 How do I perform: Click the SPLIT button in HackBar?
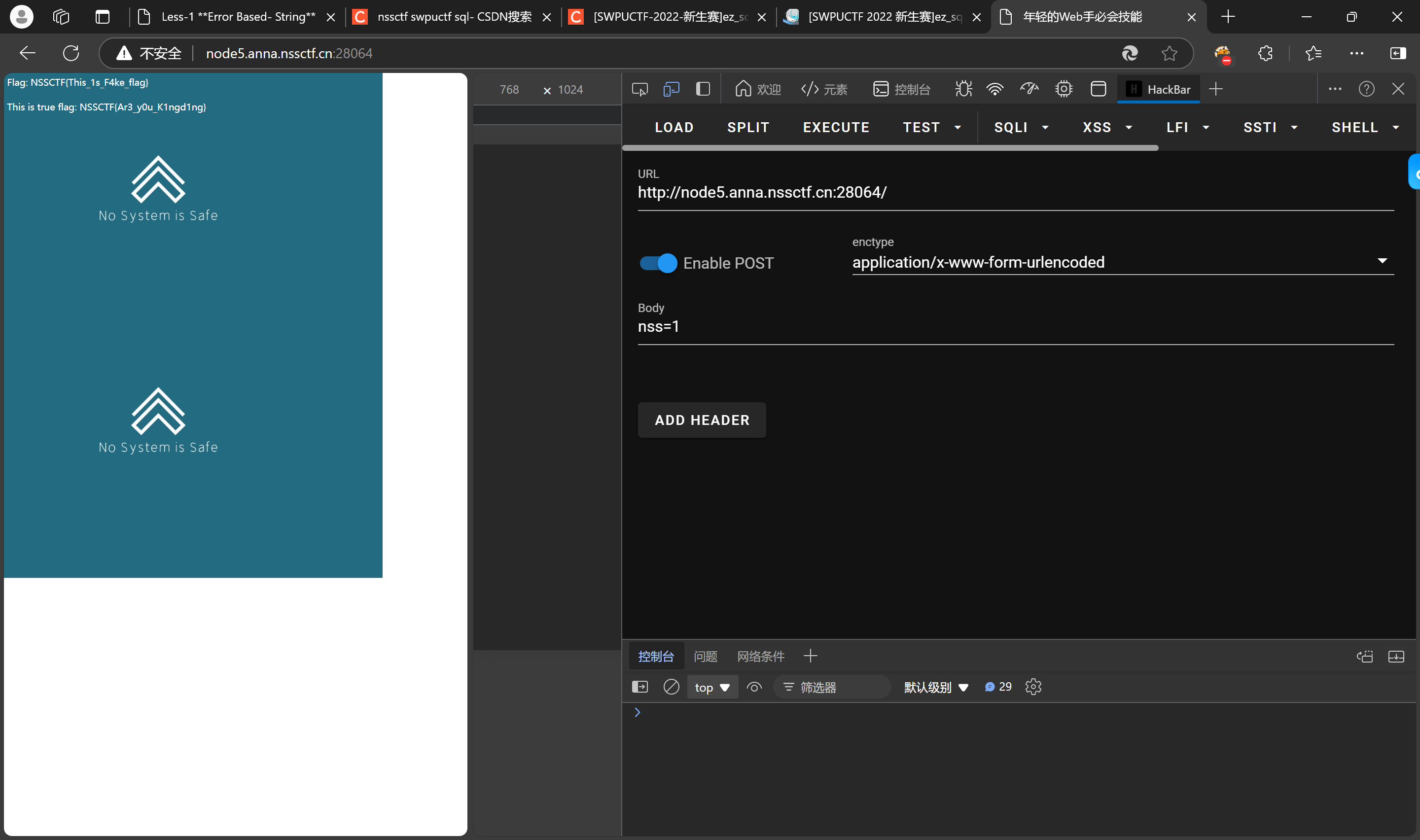[x=748, y=128]
